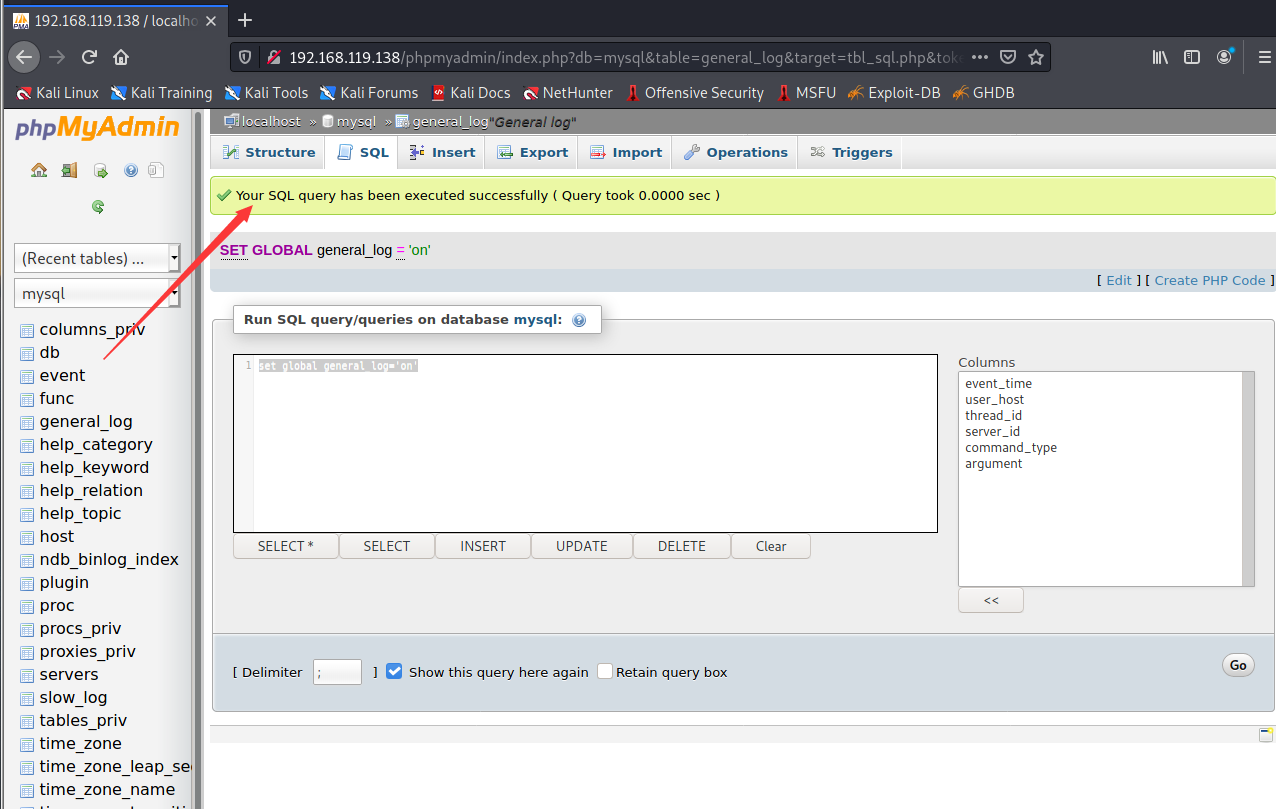This screenshot has width=1276, height=809.
Task: Select argument in the Columns list
Action: click(x=994, y=463)
